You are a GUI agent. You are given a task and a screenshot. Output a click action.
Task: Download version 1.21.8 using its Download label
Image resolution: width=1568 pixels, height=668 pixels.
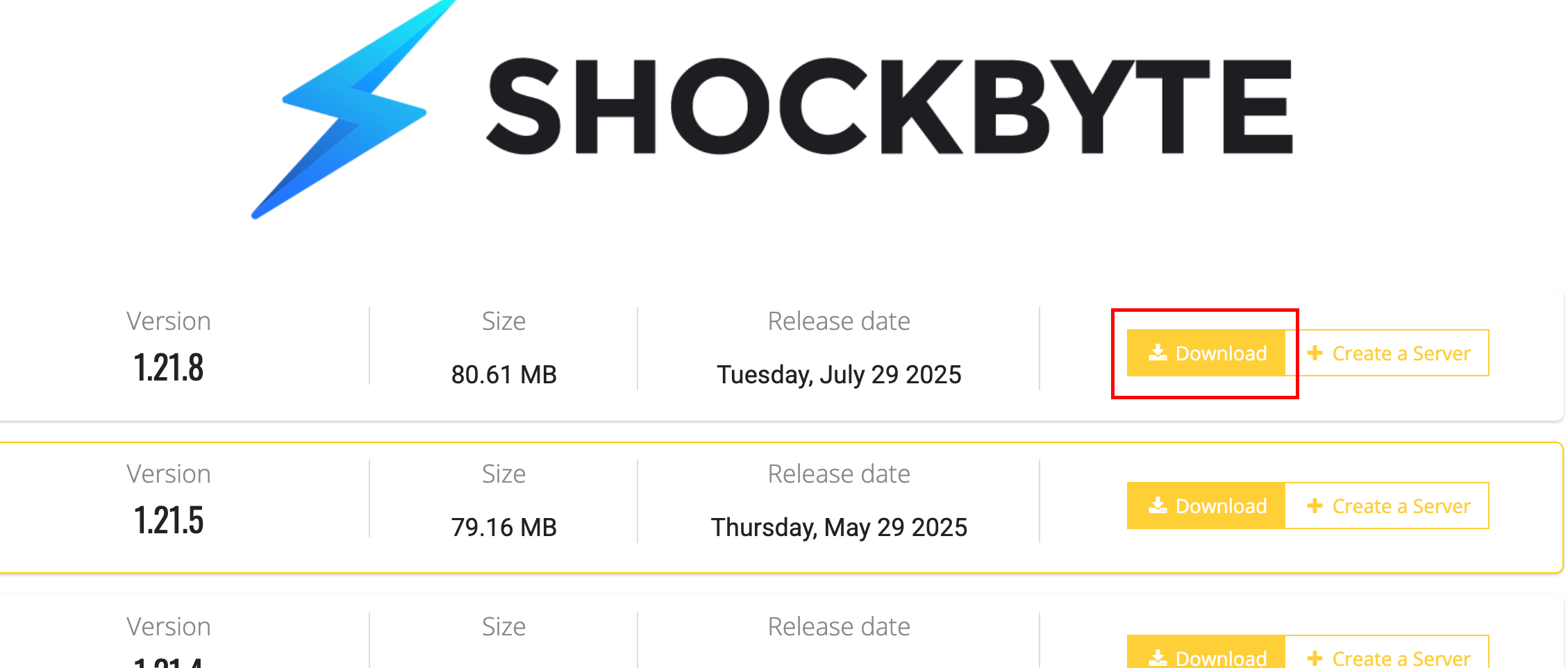(1221, 353)
